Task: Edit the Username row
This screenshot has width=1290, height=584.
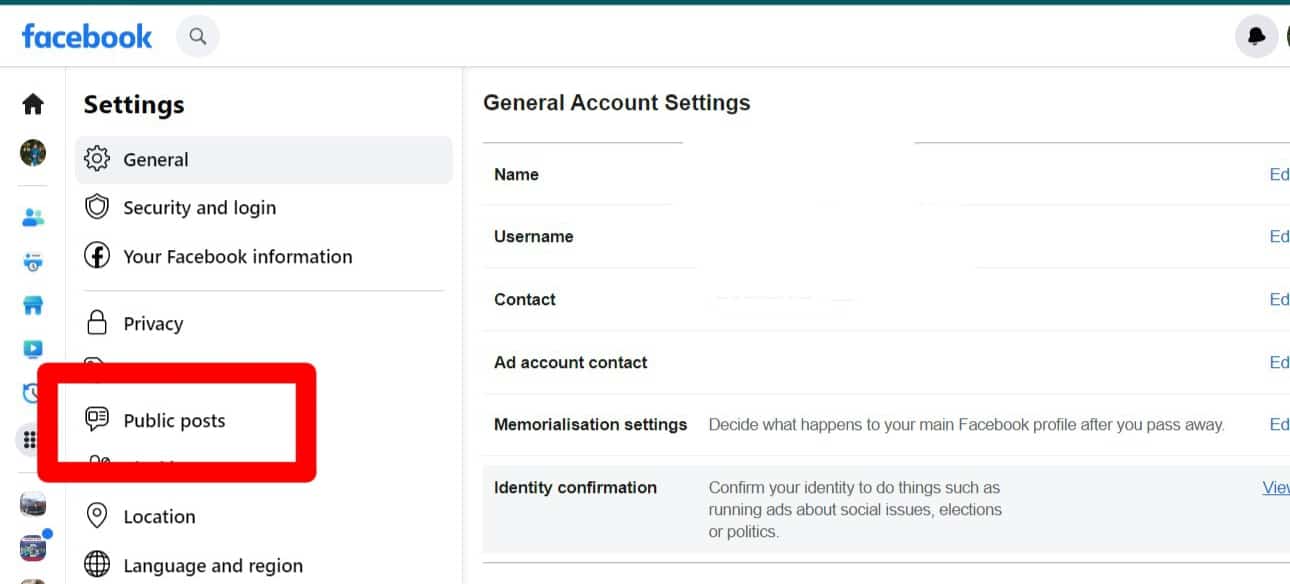Action: coord(1279,236)
